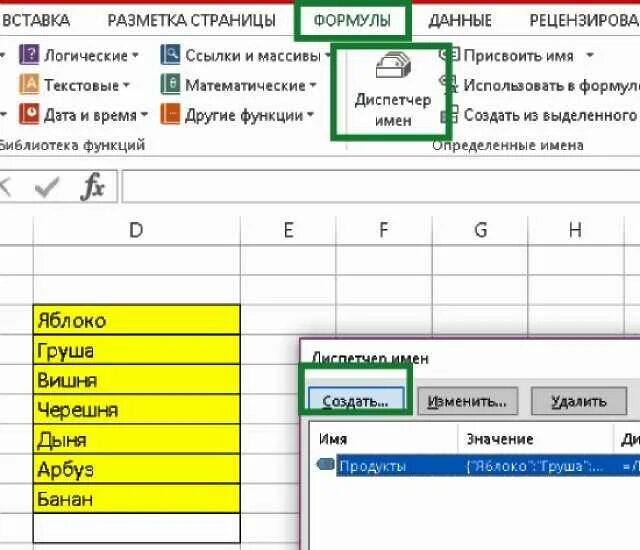Click the Удалить button in Name Manager
The height and width of the screenshot is (550, 640).
click(x=579, y=401)
